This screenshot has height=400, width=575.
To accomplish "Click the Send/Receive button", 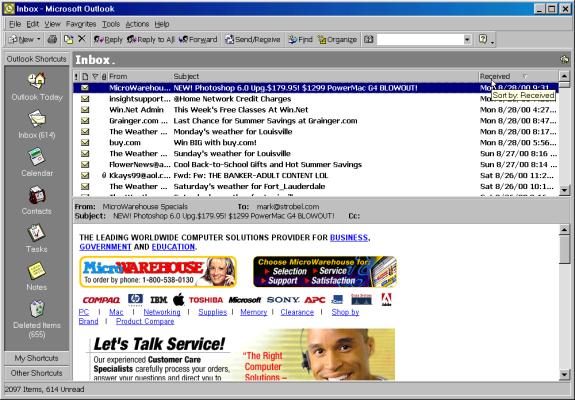I will pos(253,39).
